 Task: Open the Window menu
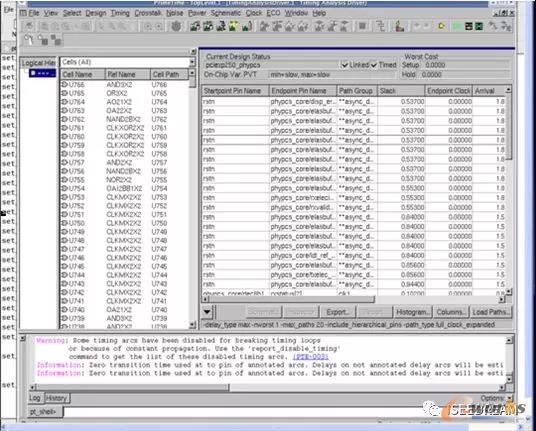pyautogui.click(x=296, y=13)
